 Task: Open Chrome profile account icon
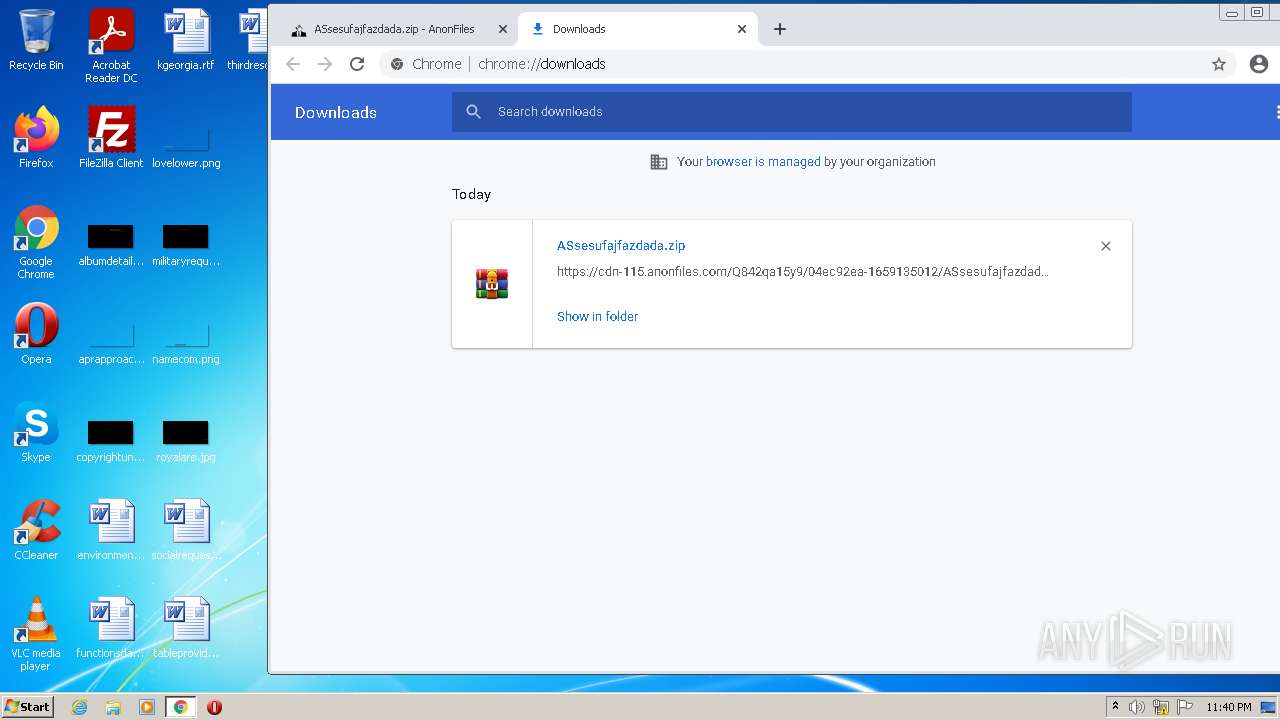coord(1259,64)
